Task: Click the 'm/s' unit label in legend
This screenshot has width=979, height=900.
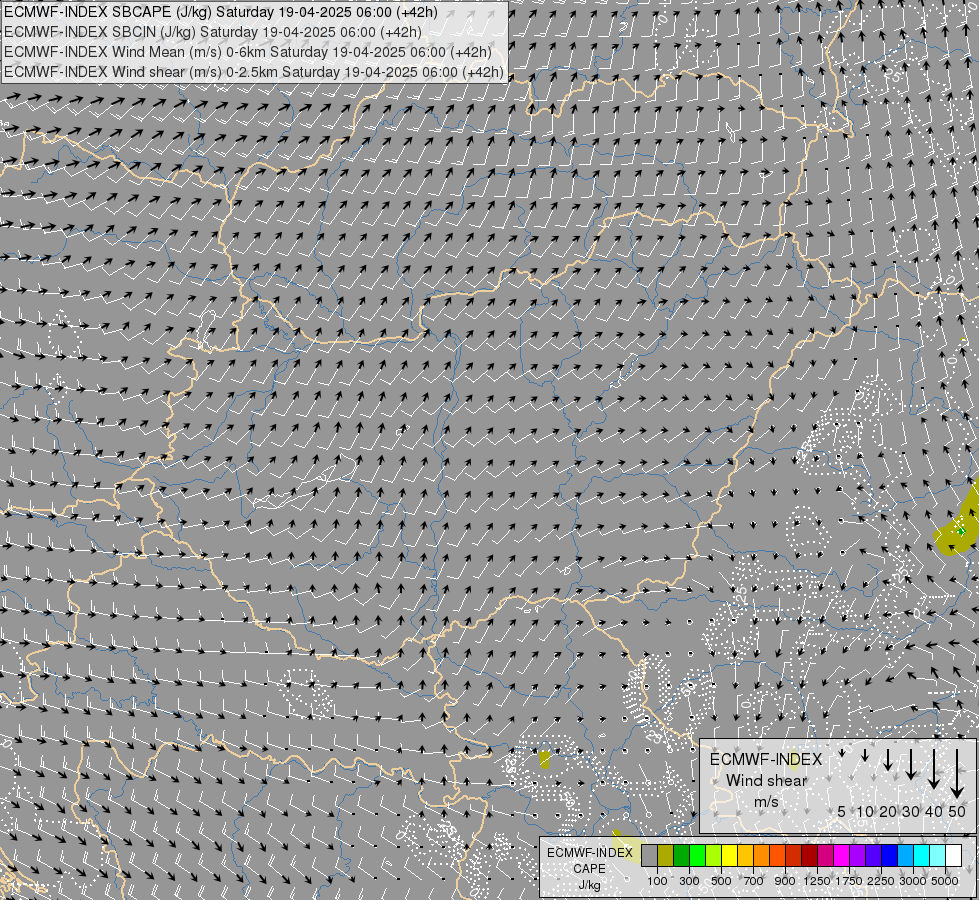Action: (766, 801)
